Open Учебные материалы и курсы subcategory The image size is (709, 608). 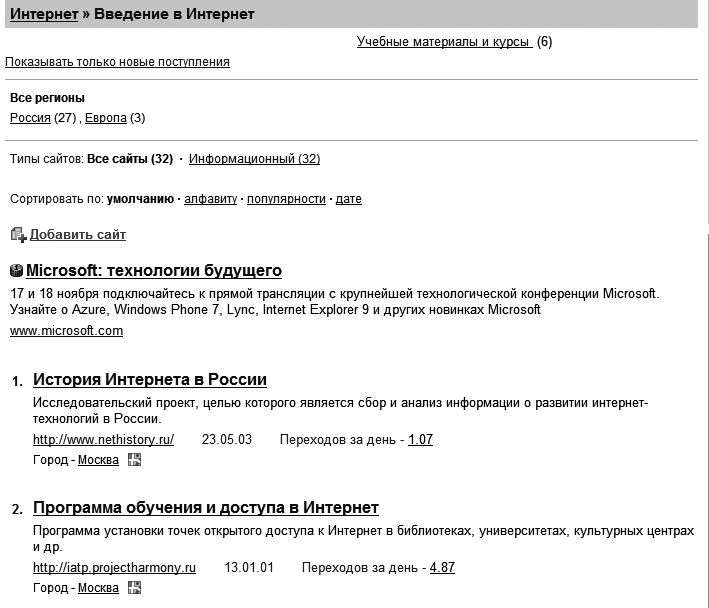444,42
